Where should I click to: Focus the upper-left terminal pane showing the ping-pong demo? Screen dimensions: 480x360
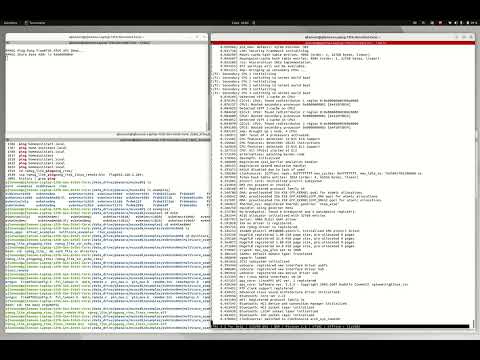pyautogui.click(x=106, y=88)
